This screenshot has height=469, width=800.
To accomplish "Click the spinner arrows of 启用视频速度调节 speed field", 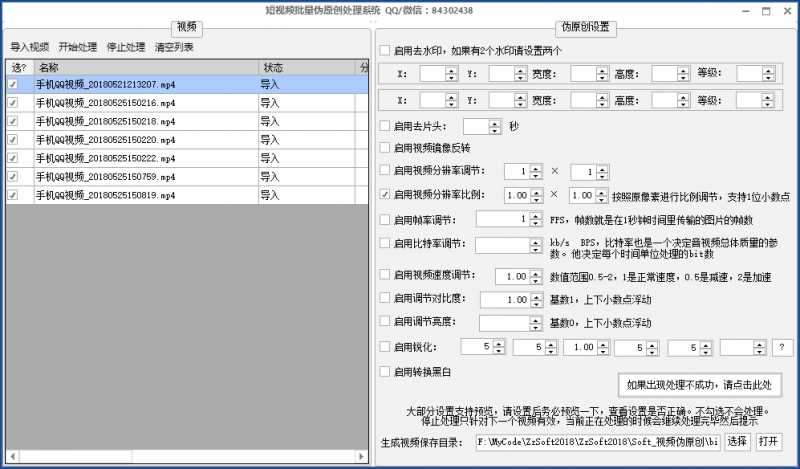I will (x=535, y=275).
